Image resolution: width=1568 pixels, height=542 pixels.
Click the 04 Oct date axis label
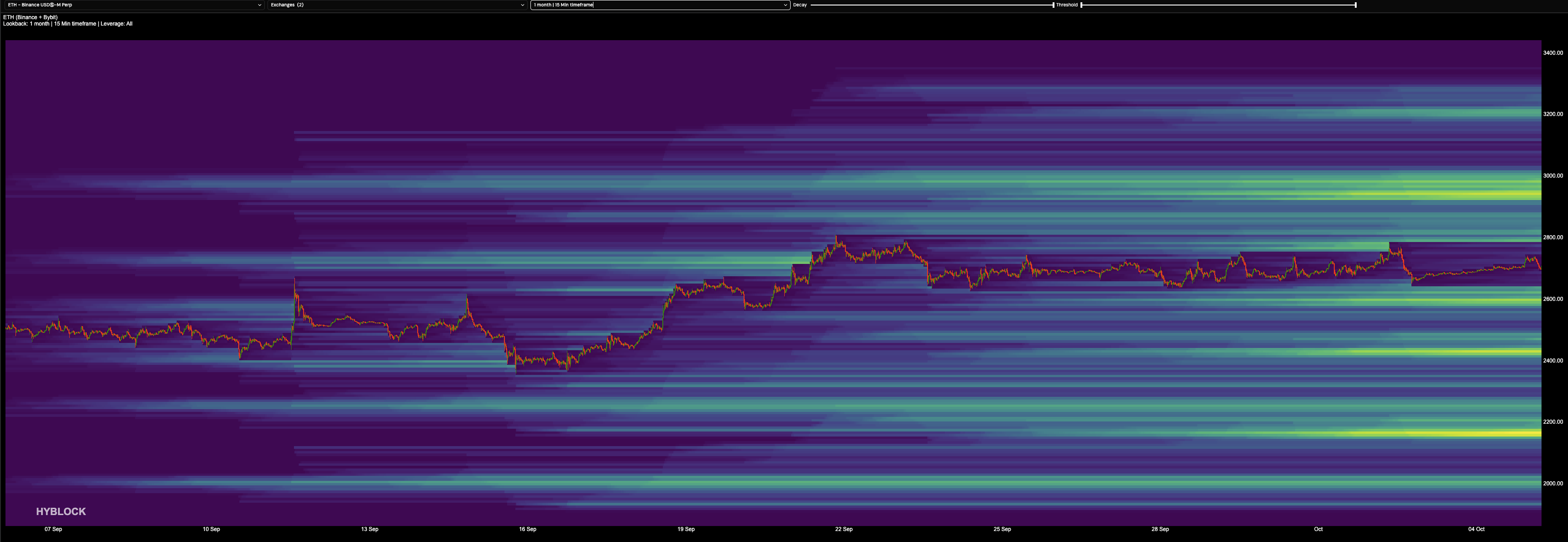[x=1476, y=529]
